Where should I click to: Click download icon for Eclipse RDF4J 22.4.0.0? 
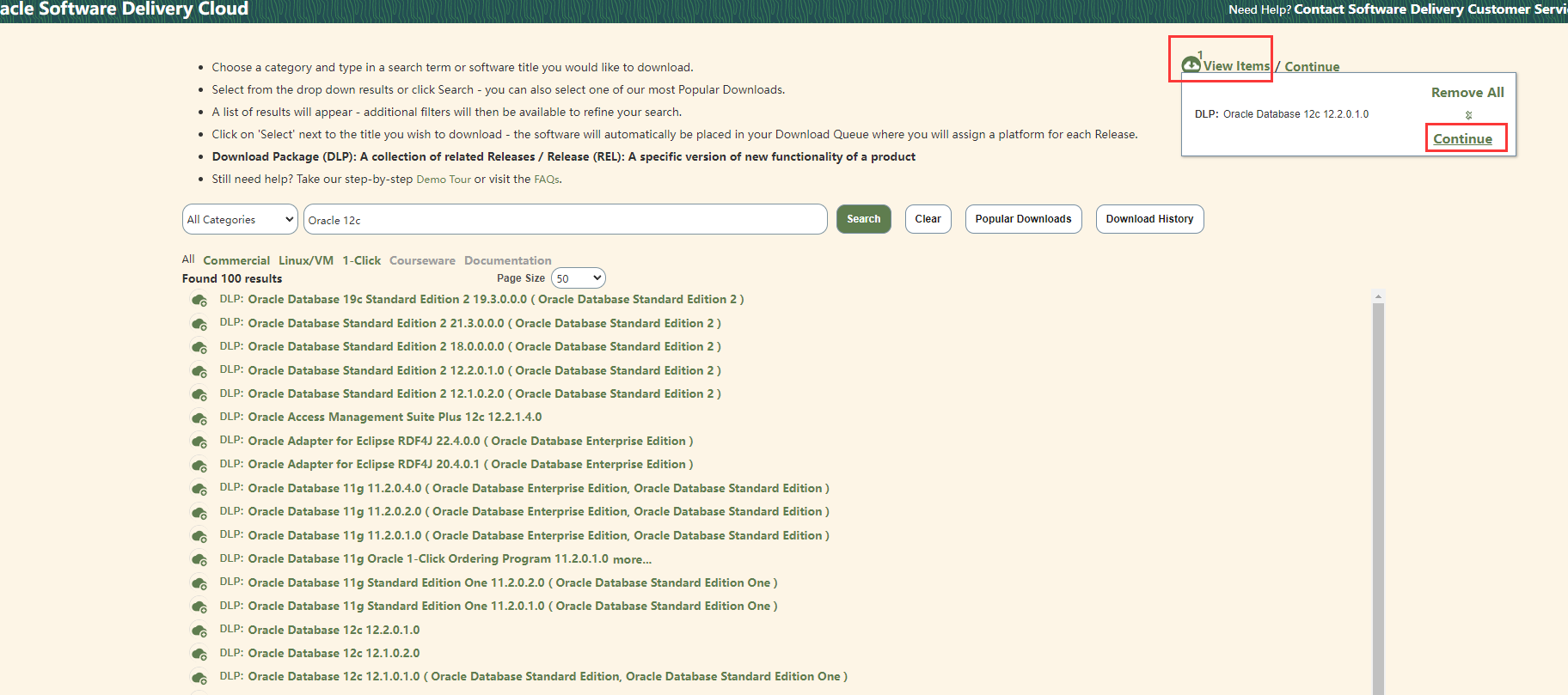(x=199, y=442)
